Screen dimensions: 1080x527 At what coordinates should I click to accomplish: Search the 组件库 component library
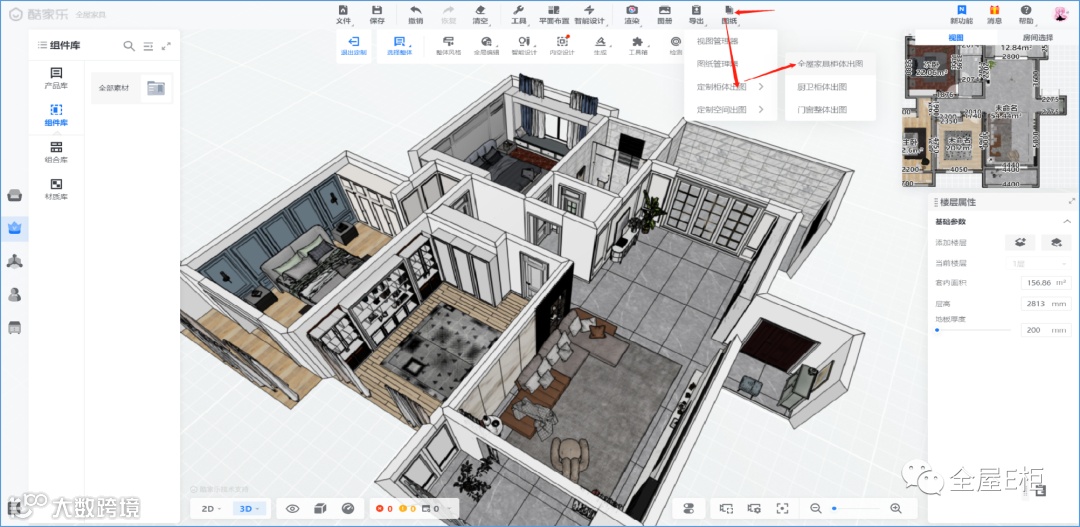pyautogui.click(x=129, y=46)
